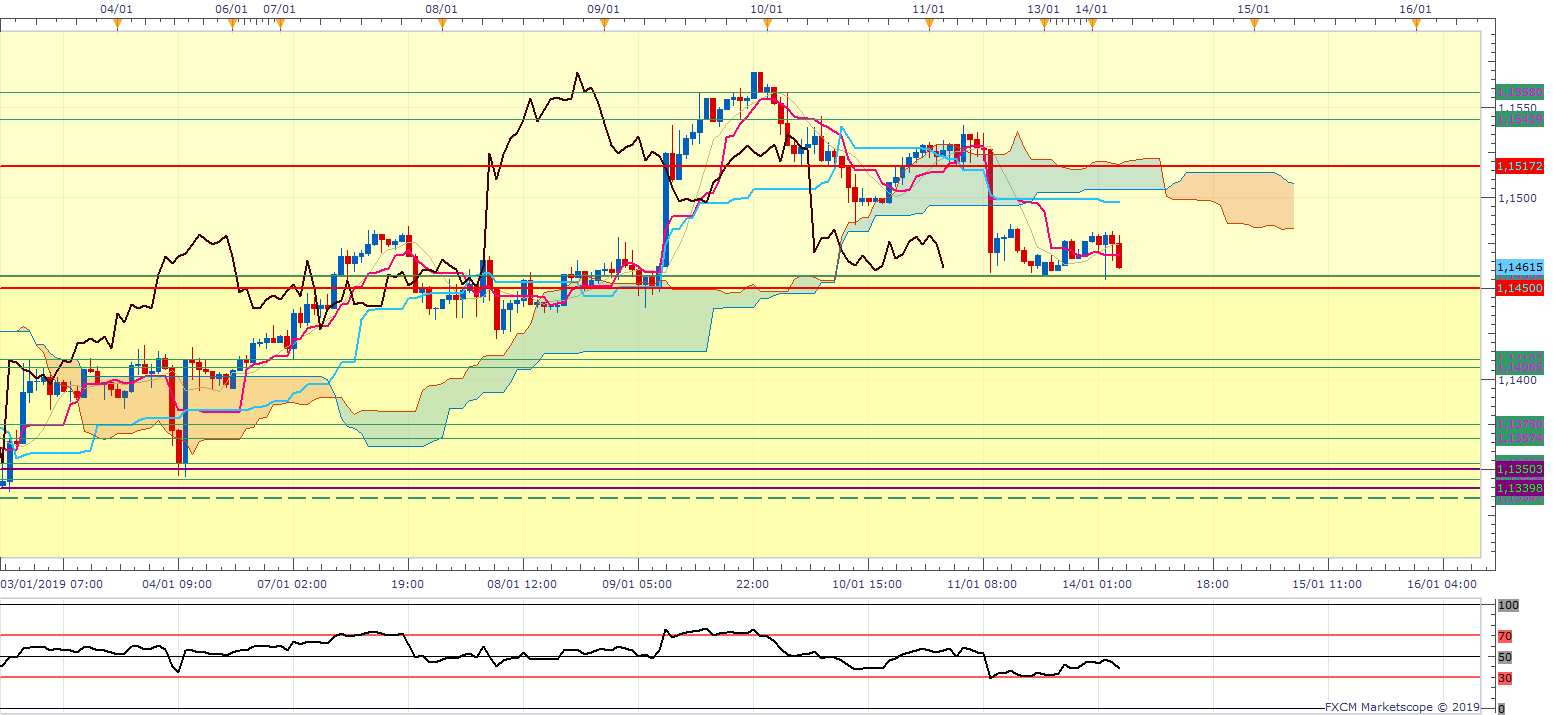Image resolution: width=1553 pixels, height=715 pixels.
Task: Select the red 1,14500 price level label
Action: 1519,288
